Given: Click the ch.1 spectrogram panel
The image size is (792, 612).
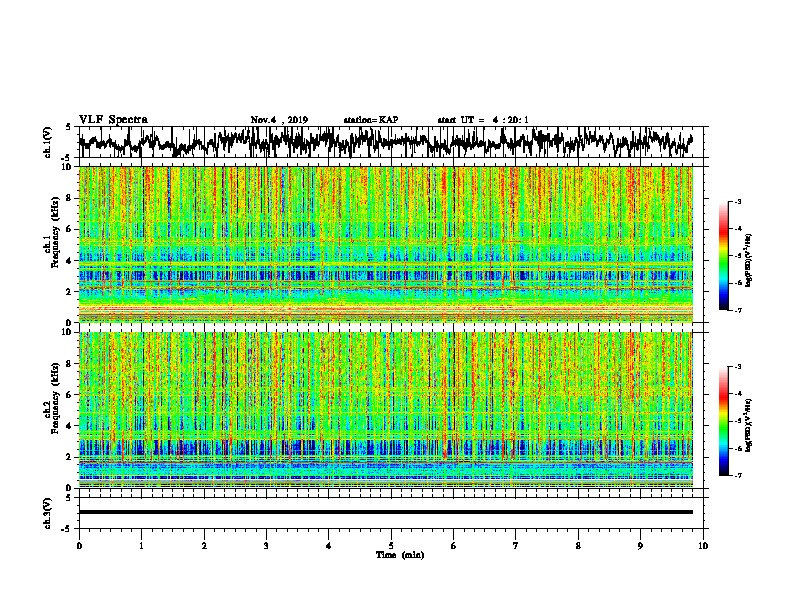Looking at the screenshot, I should pyautogui.click(x=385, y=244).
